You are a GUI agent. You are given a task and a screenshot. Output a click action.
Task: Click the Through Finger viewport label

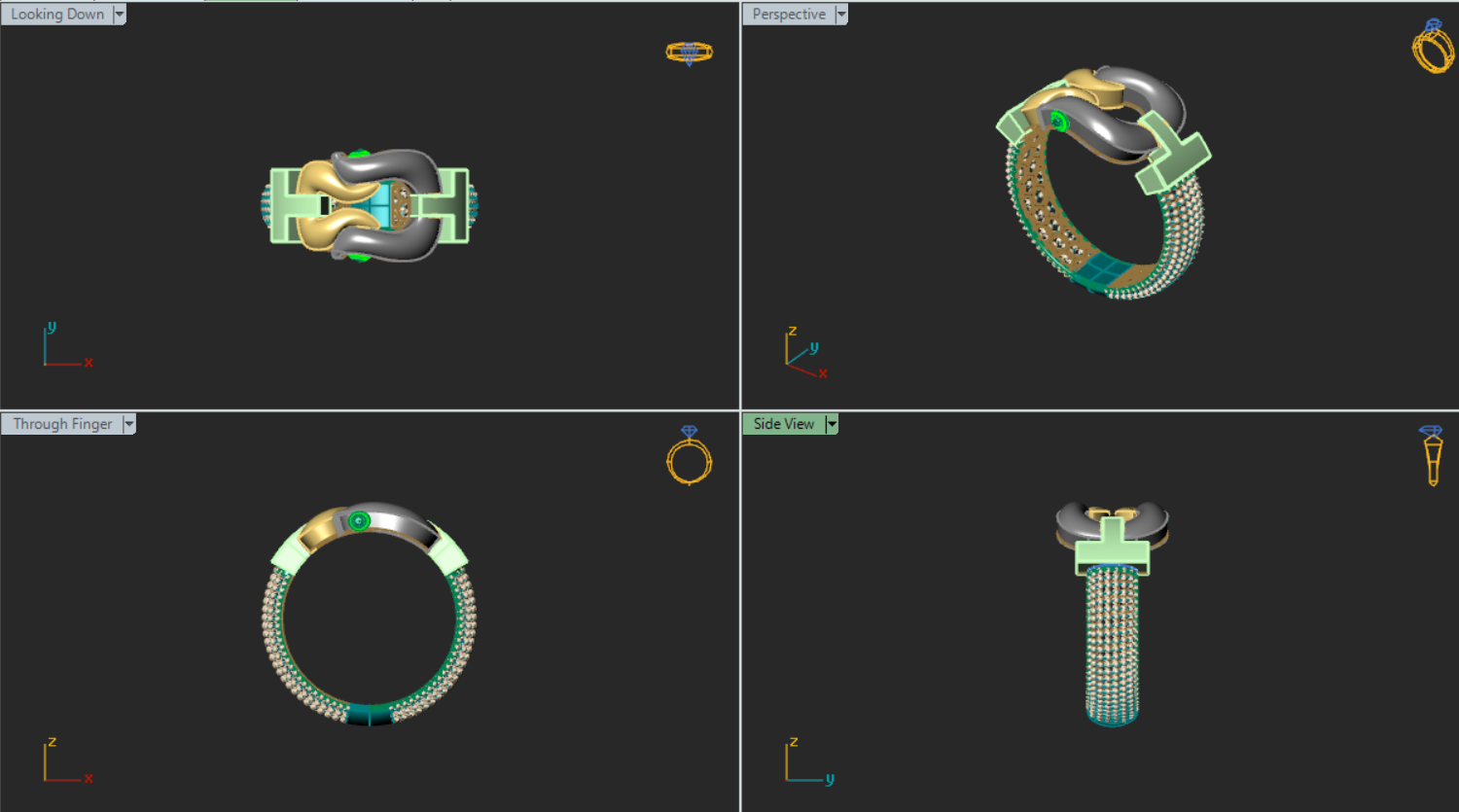[62, 424]
